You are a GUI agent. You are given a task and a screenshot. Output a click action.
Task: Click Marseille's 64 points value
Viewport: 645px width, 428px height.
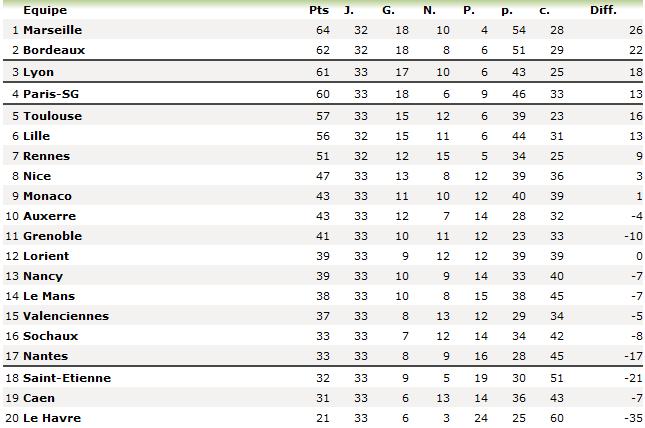[x=323, y=30]
